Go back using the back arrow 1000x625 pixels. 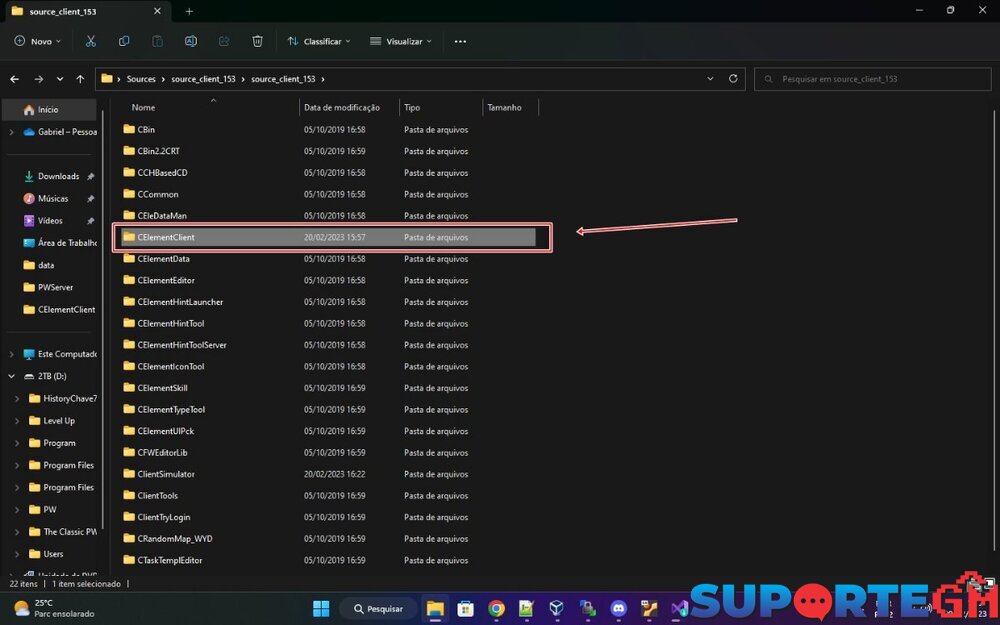tap(14, 79)
